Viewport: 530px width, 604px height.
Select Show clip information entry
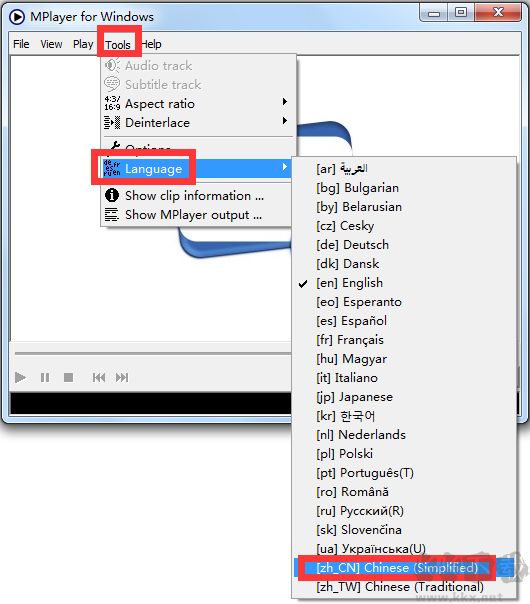(x=196, y=195)
